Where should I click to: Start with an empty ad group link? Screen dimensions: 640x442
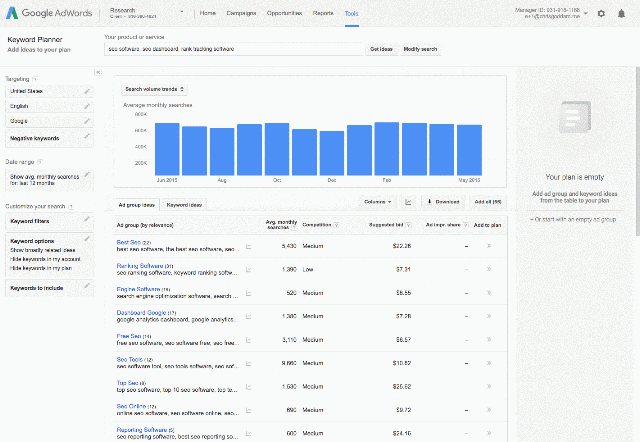pyautogui.click(x=573, y=220)
